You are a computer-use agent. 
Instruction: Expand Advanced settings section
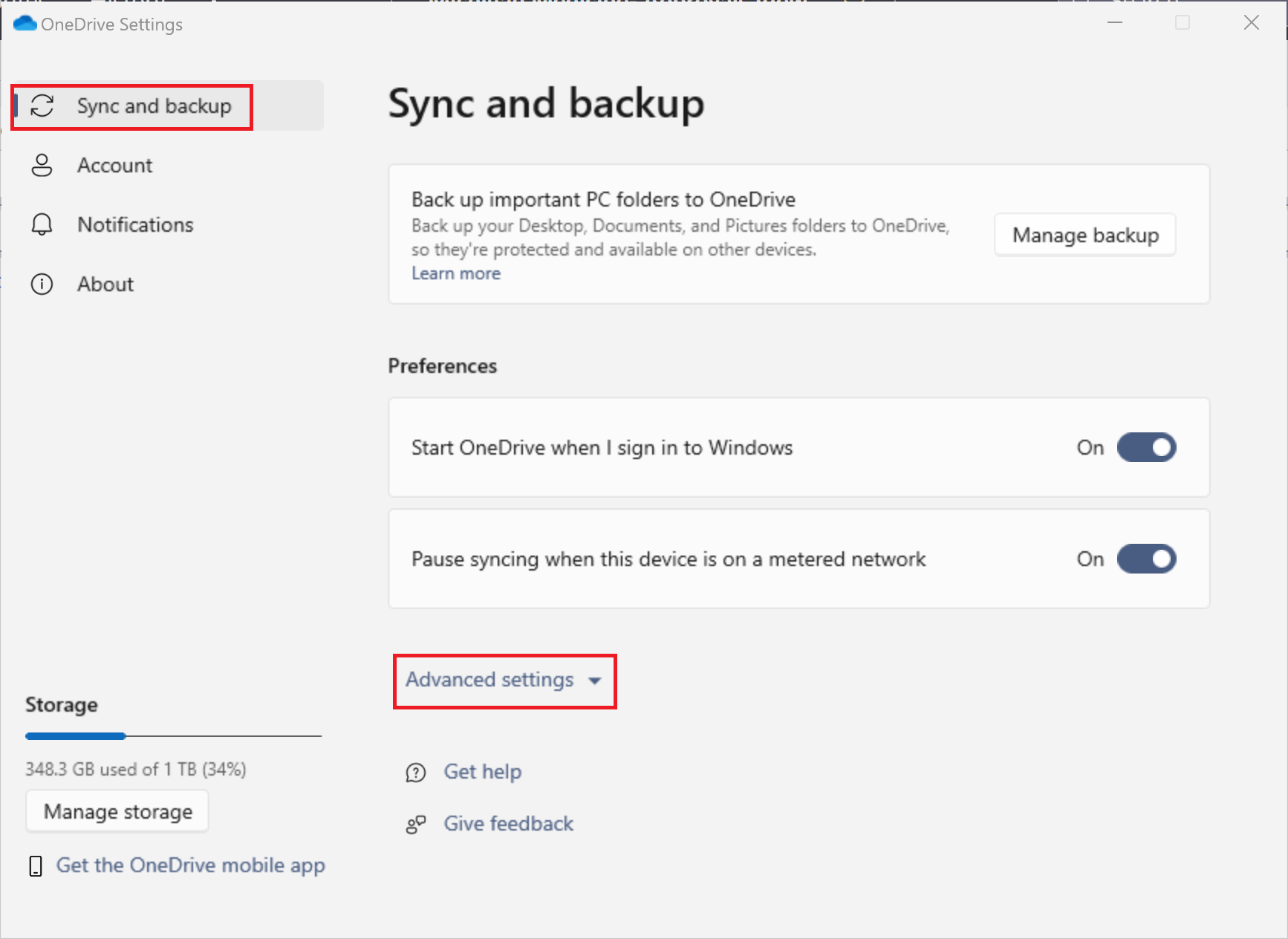click(490, 680)
